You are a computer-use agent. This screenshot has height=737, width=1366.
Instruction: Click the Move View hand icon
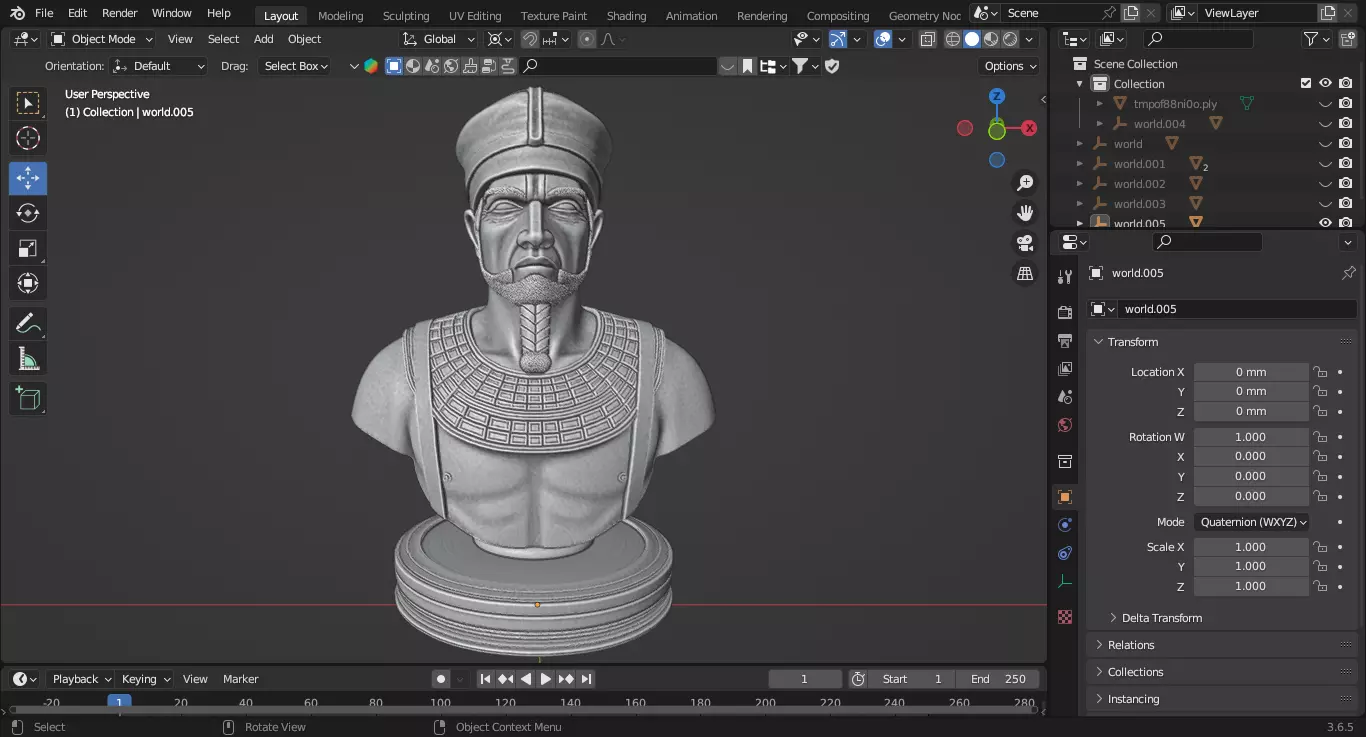1025,213
